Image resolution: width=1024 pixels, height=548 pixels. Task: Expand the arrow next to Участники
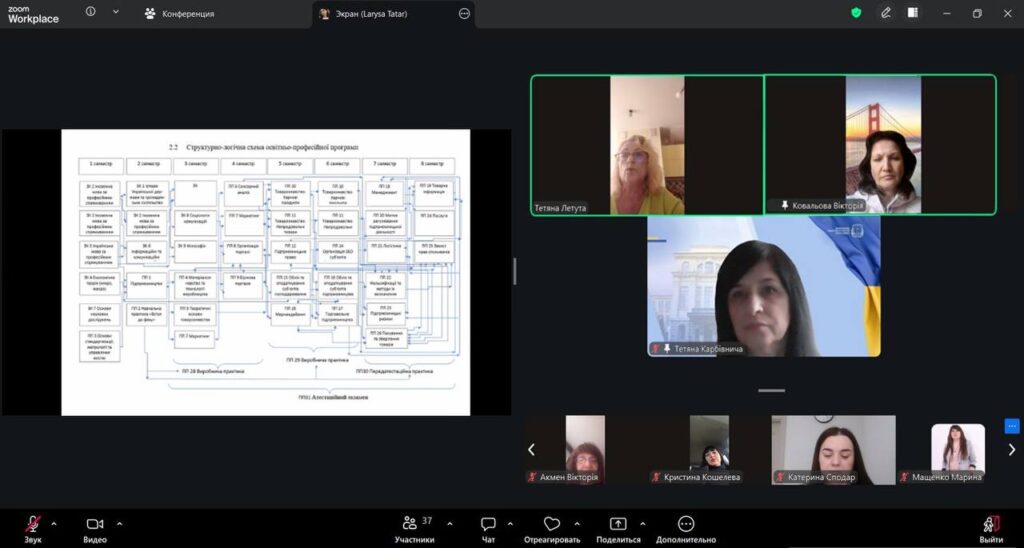pyautogui.click(x=450, y=523)
